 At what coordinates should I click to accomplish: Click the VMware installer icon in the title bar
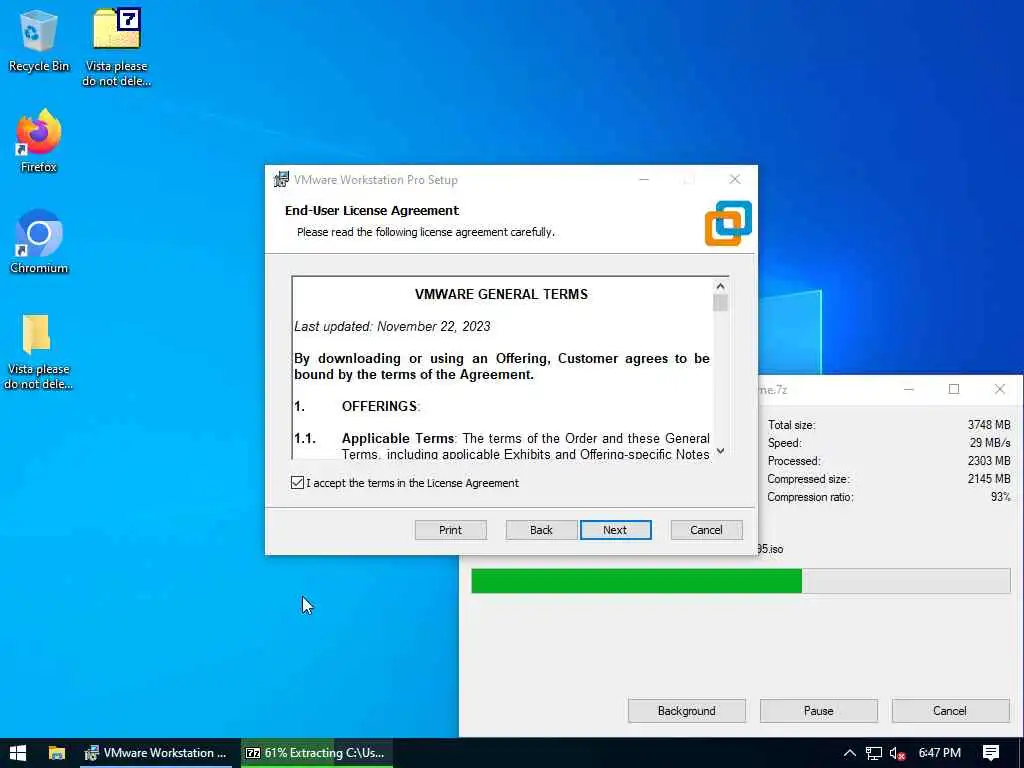pyautogui.click(x=281, y=180)
